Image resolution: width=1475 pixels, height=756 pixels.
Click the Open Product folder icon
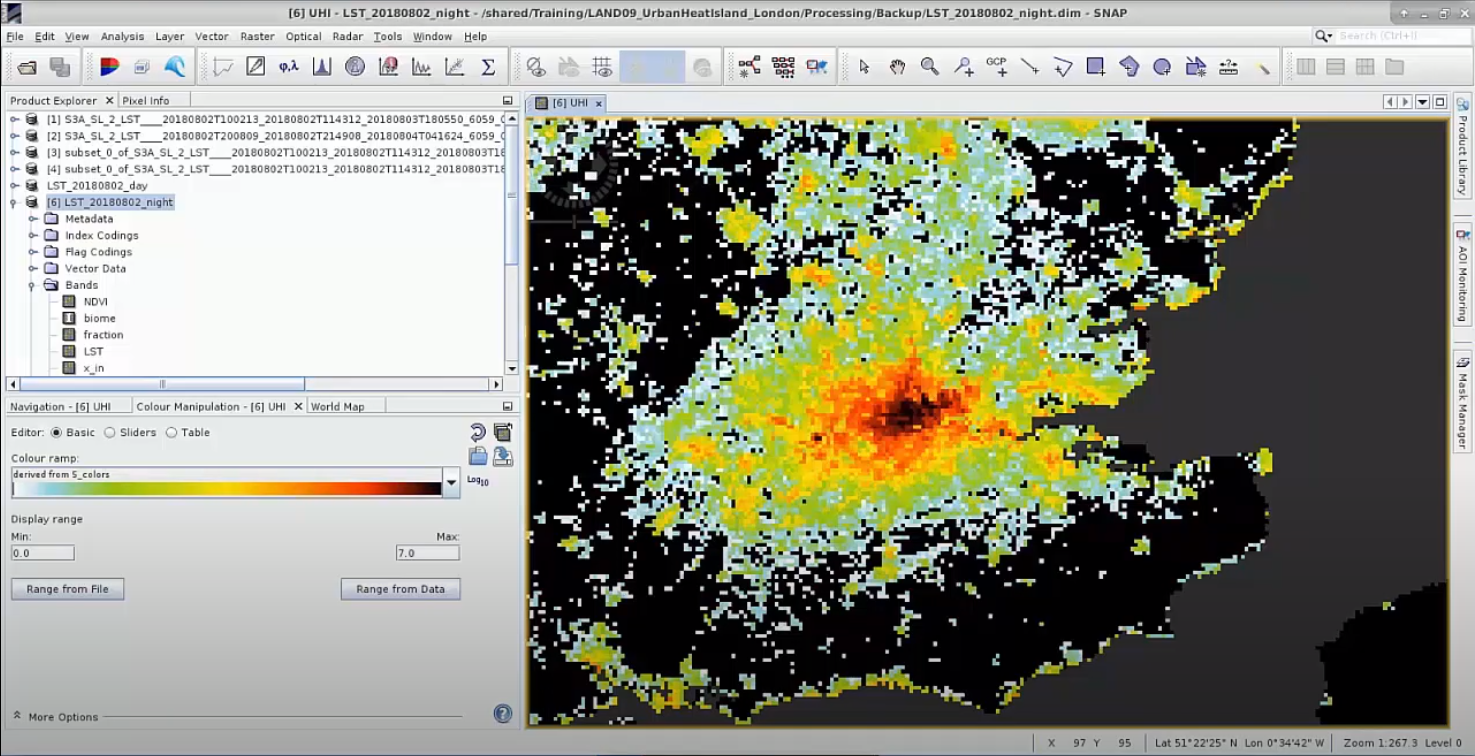[x=27, y=67]
